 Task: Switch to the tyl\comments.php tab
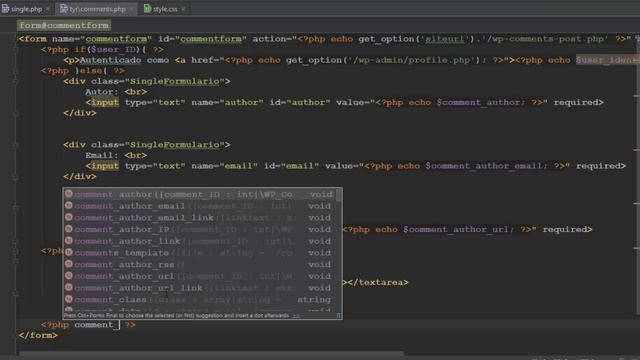[x=97, y=9]
